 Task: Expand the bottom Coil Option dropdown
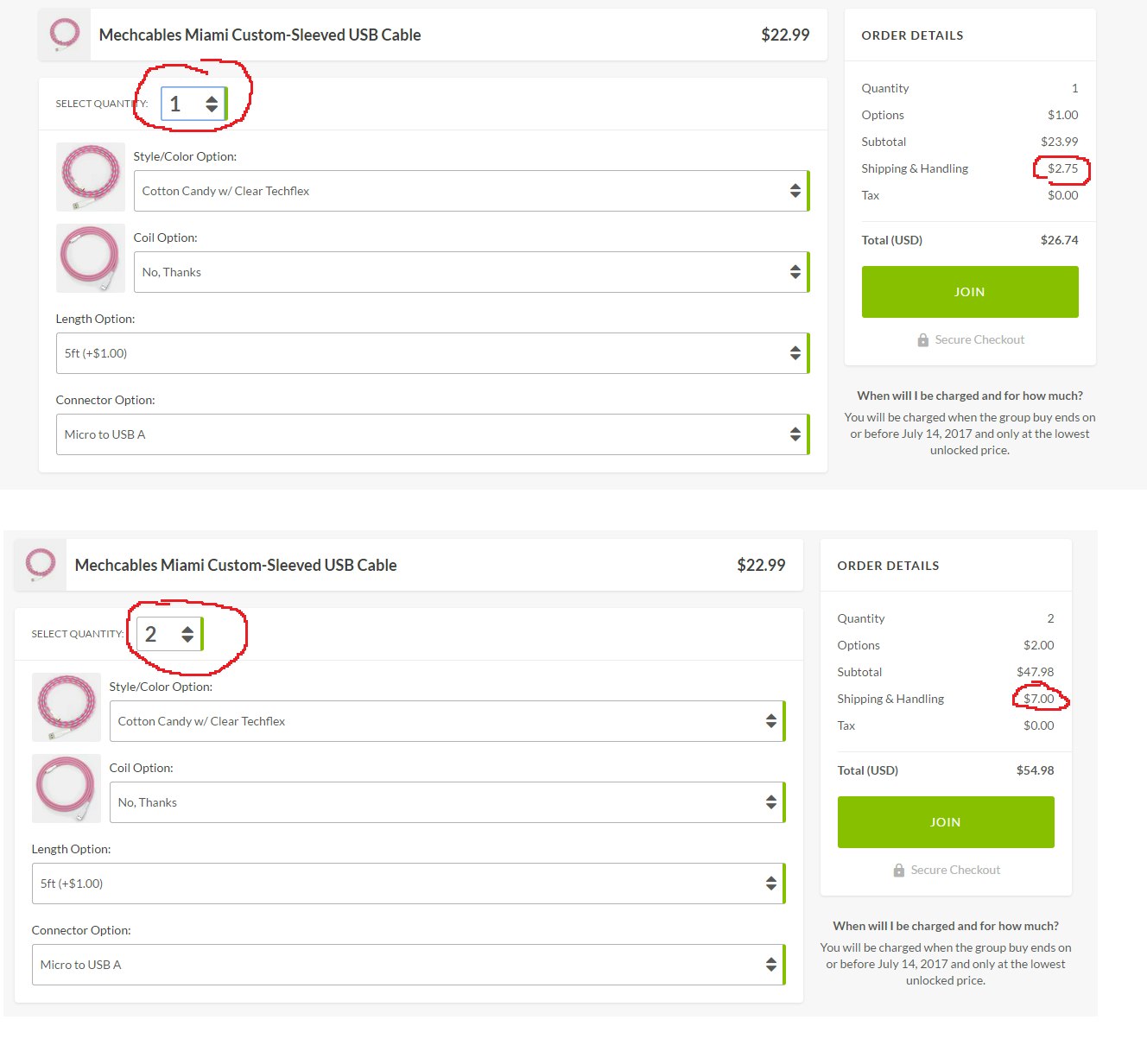coord(447,802)
